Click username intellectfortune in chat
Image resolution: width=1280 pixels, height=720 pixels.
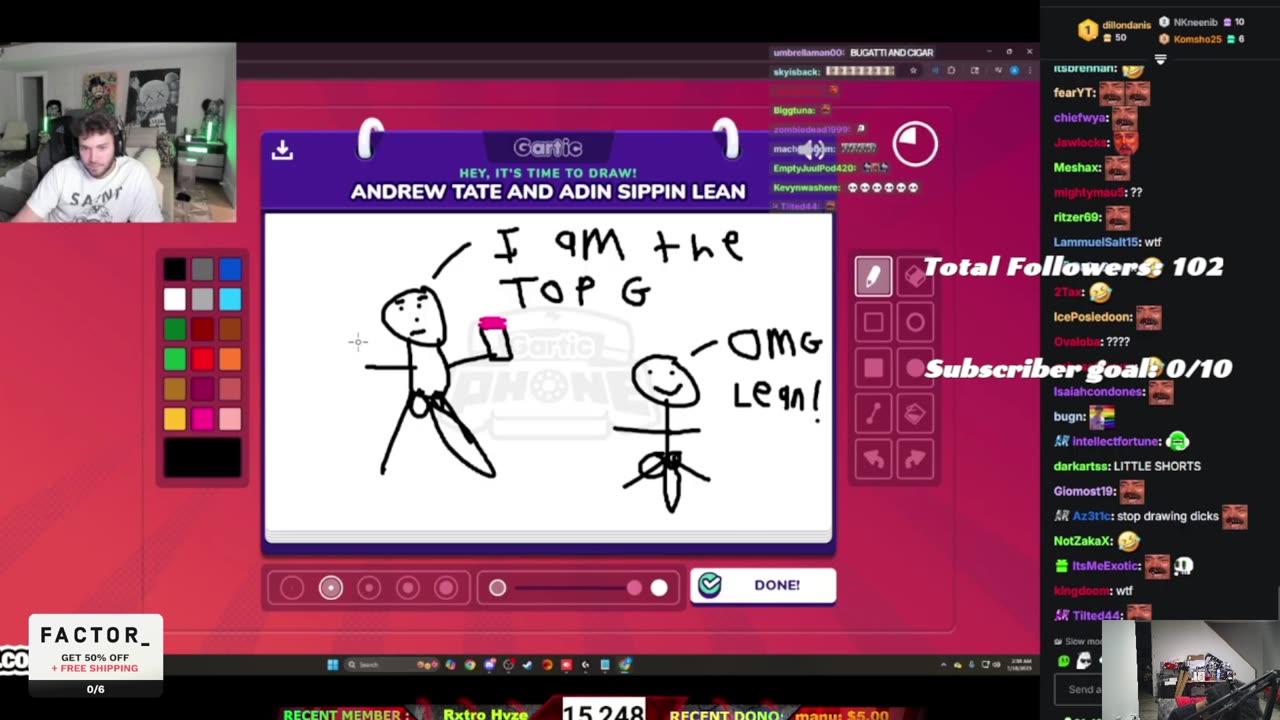tap(1116, 441)
